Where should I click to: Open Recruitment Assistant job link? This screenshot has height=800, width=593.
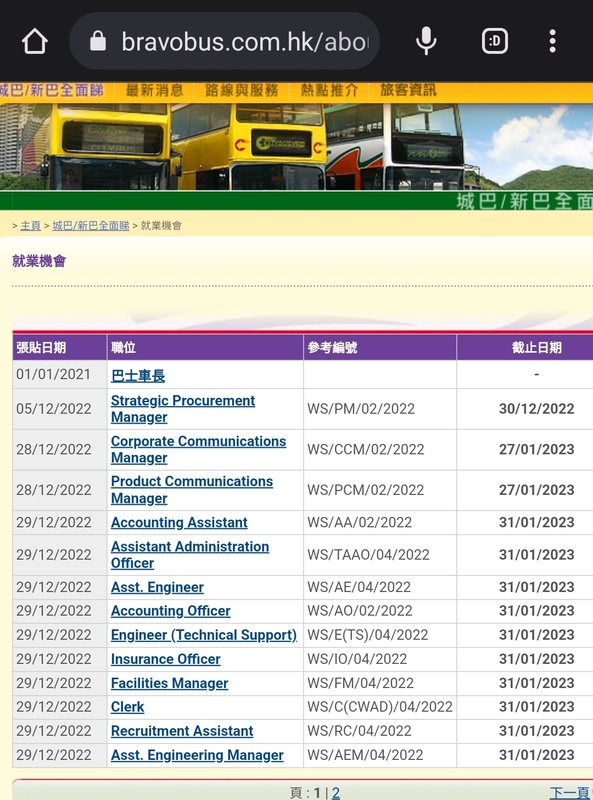click(x=182, y=731)
